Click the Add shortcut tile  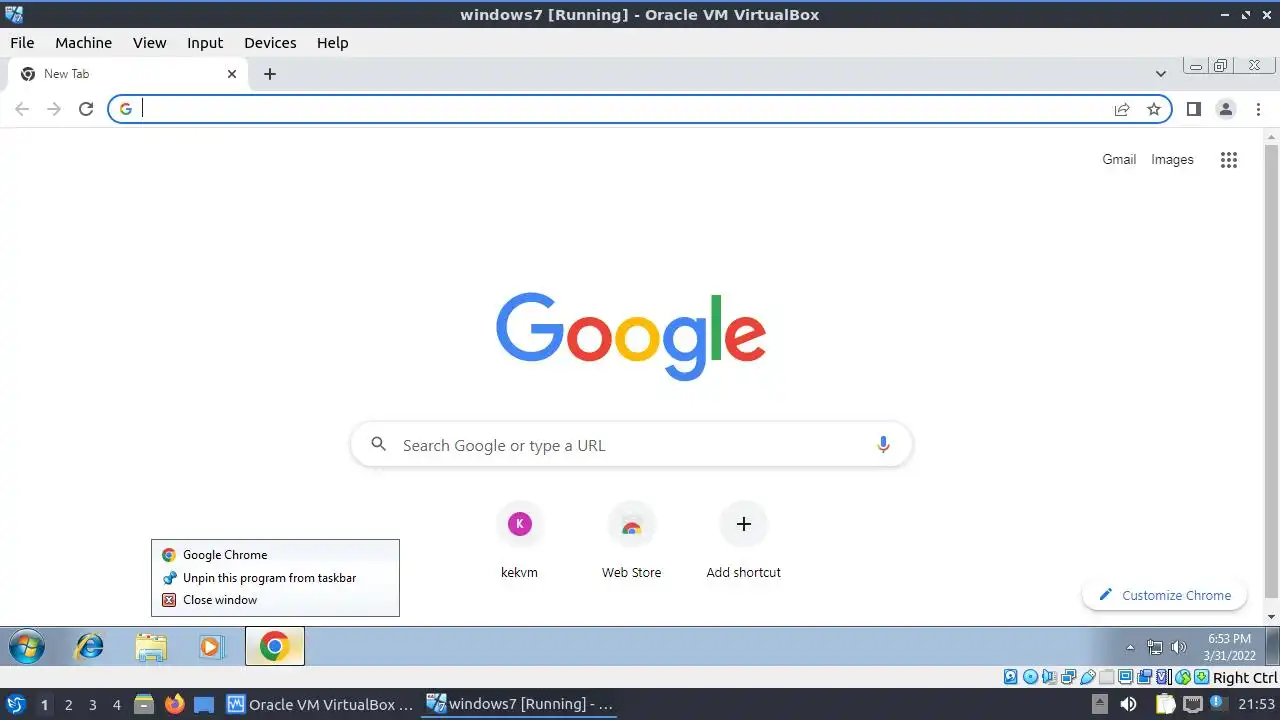click(743, 541)
